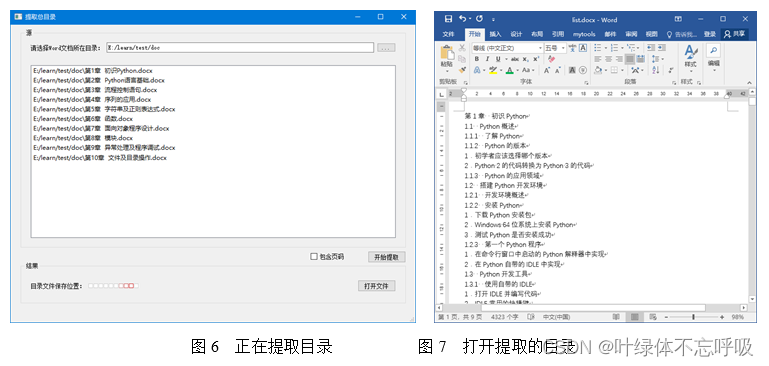Expand the text highlight color dropdown arrow
The width and height of the screenshot is (769, 366).
tap(501, 70)
